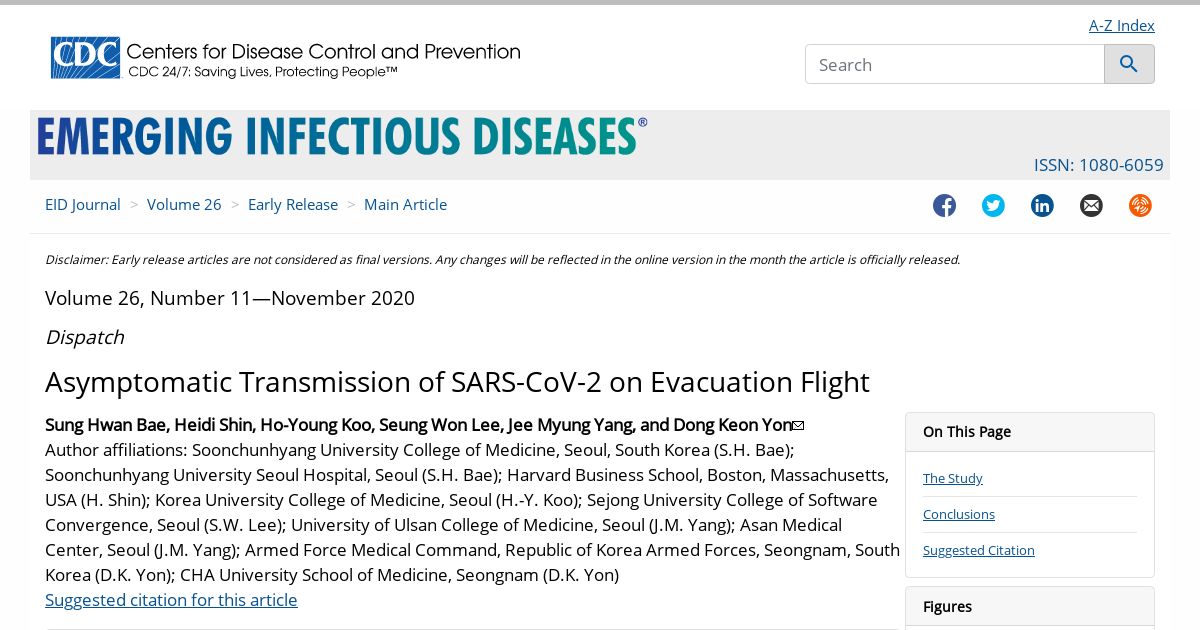Open the A-Z Index link
Viewport: 1200px width, 630px height.
1121,25
